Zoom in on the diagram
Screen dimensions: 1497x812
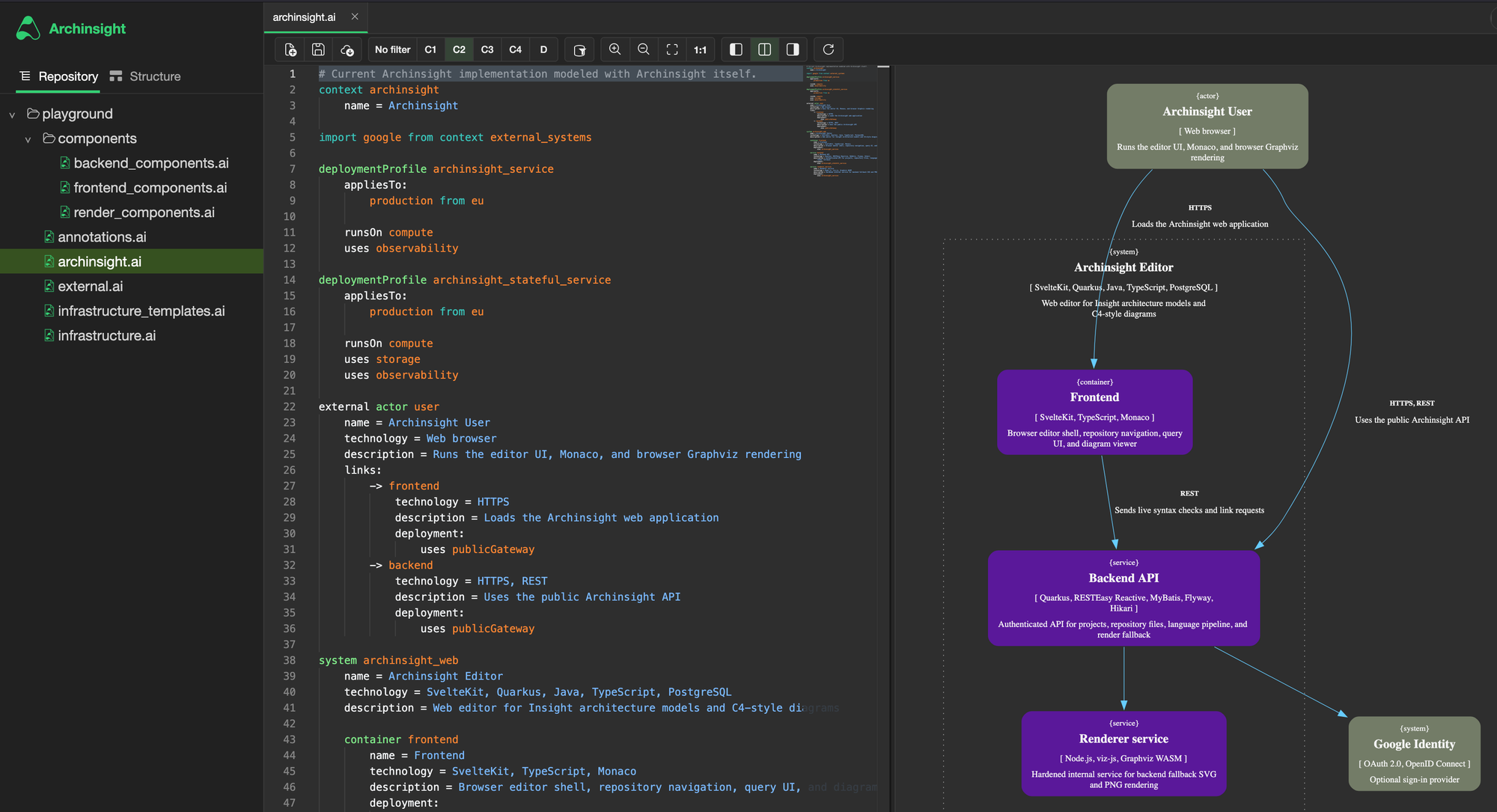(615, 49)
